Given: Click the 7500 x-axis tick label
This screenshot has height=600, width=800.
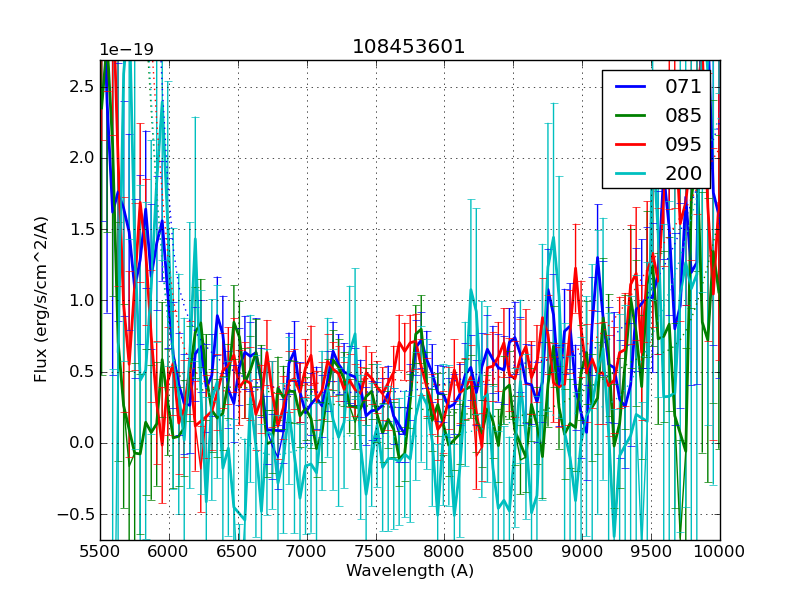Looking at the screenshot, I should pos(376,551).
